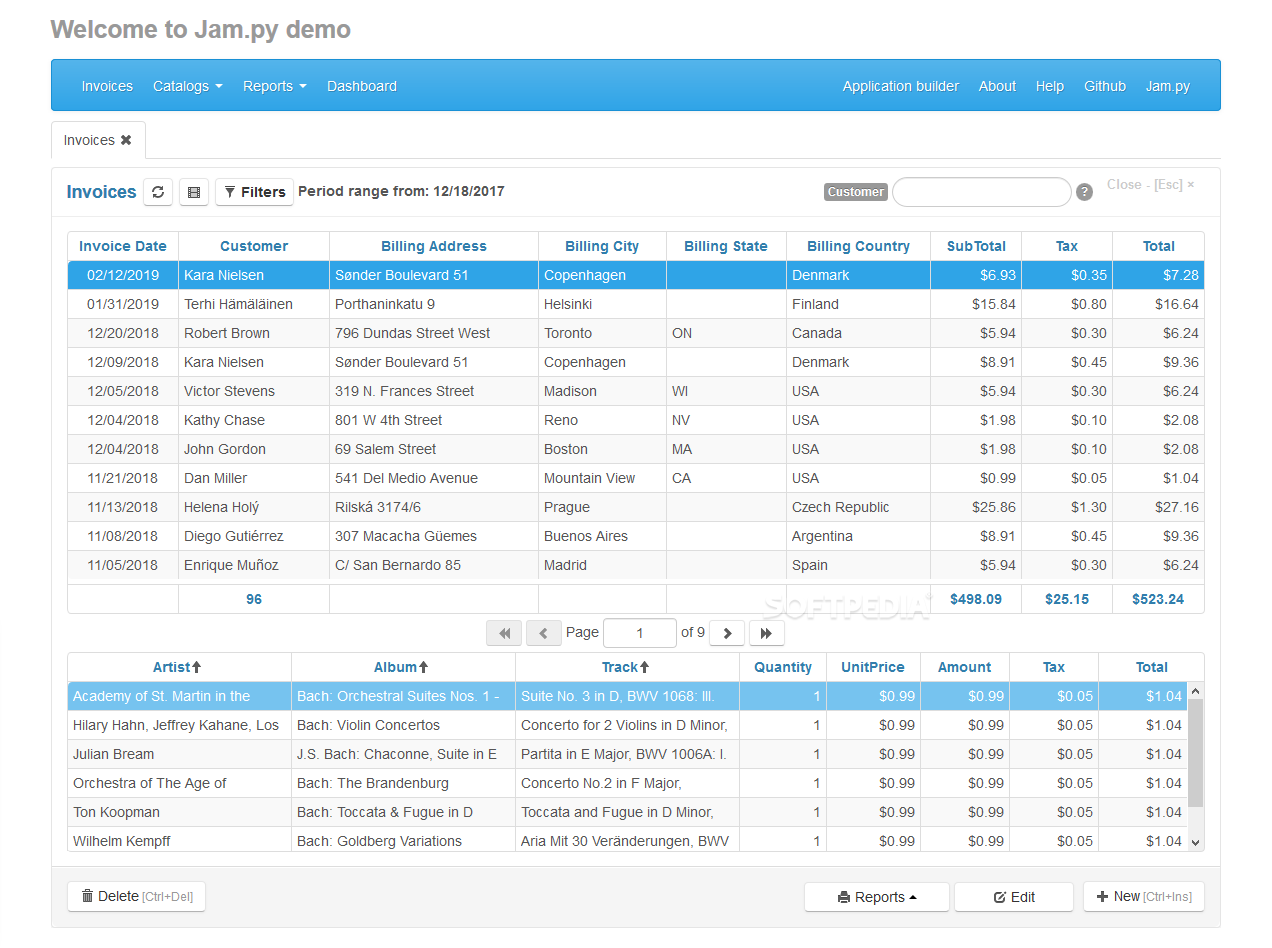1272x948 pixels.
Task: Sort by Invoice Date column header
Action: [123, 246]
